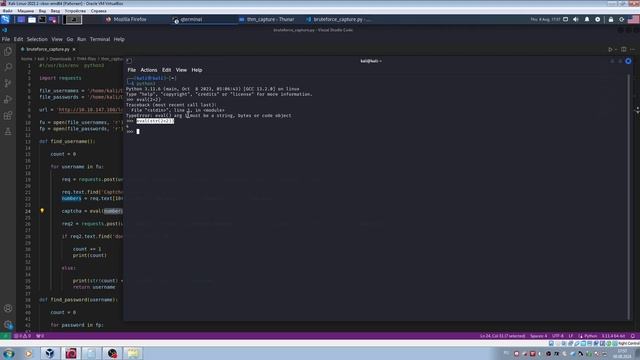
Task: Open View menu in qterminal
Action: click(181, 70)
